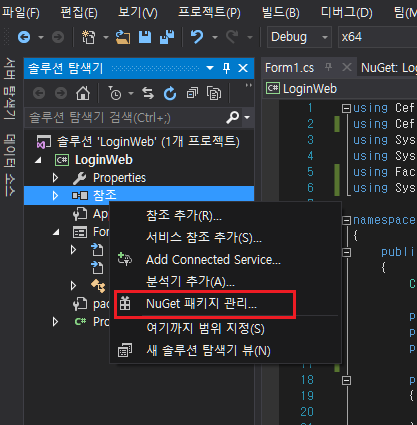Screen dimensions: 417x425
Task: Open the Undo history dropdown arrow
Action: coord(215,37)
